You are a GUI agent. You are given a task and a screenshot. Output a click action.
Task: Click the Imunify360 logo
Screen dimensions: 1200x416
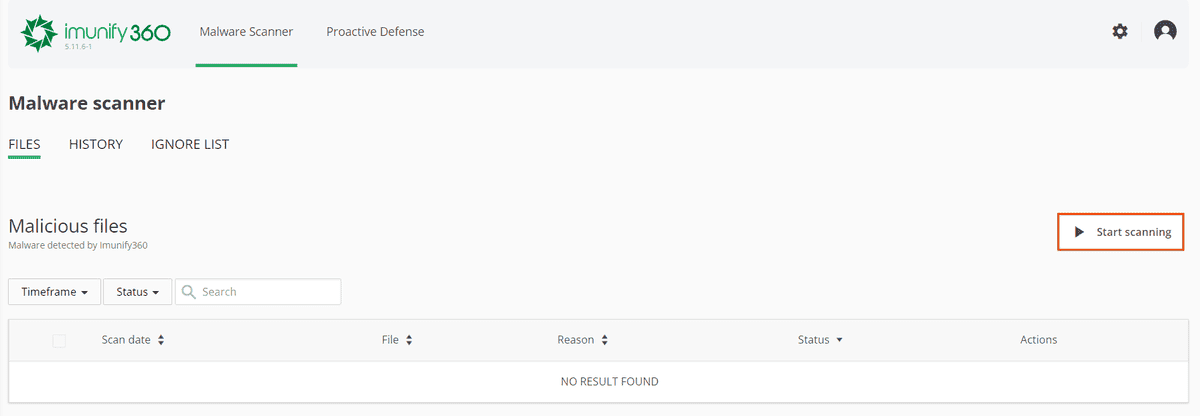[x=95, y=32]
